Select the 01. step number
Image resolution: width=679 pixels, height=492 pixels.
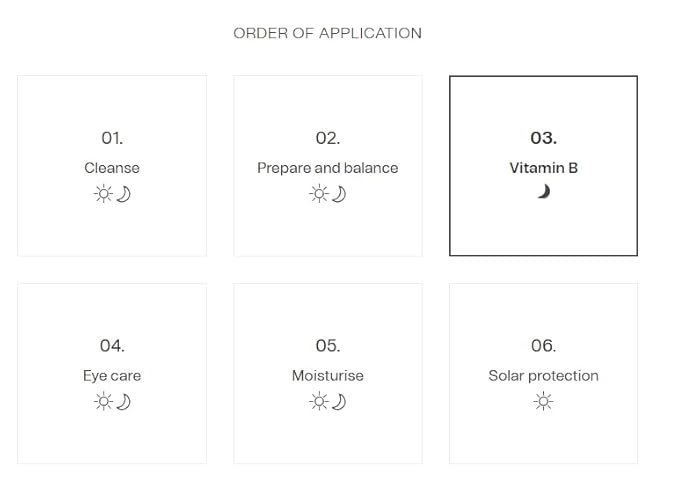(x=112, y=138)
